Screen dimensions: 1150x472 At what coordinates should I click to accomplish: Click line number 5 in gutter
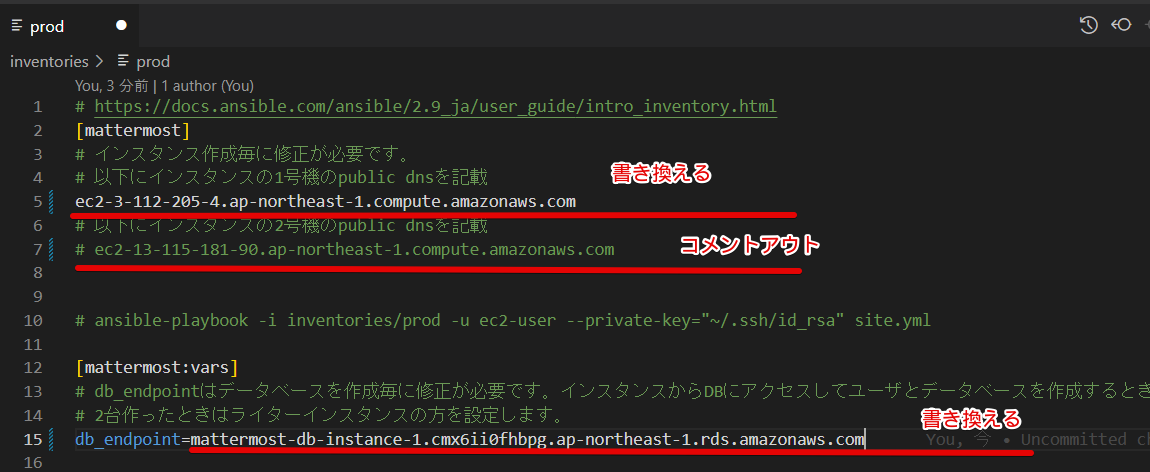point(37,202)
